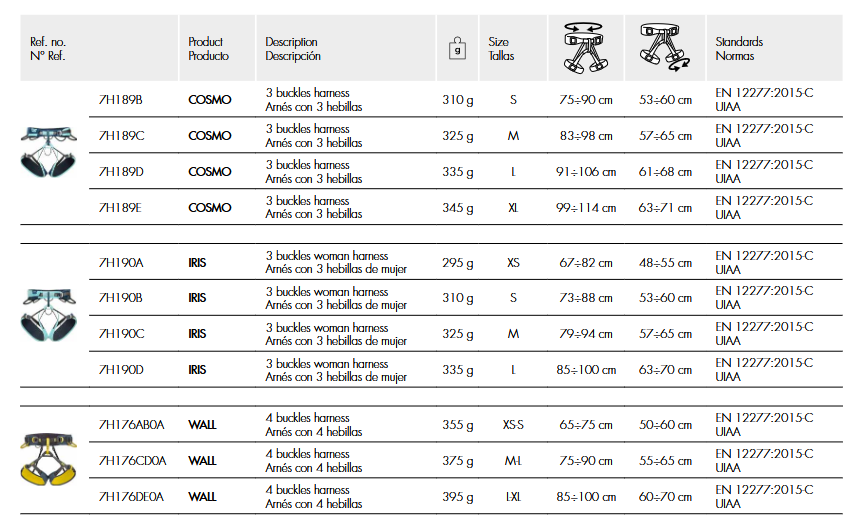Select reference number 7H189D

(x=121, y=172)
